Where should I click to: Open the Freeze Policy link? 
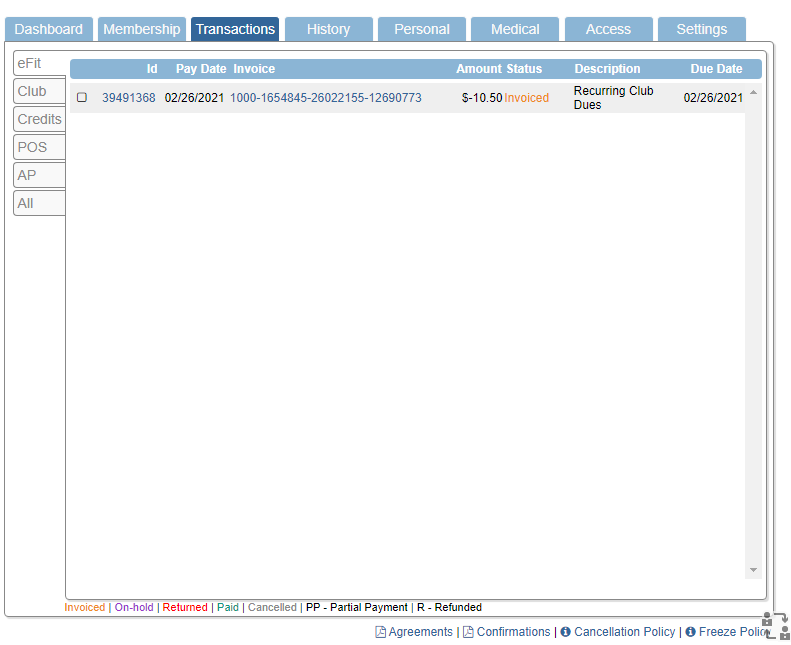pos(733,632)
